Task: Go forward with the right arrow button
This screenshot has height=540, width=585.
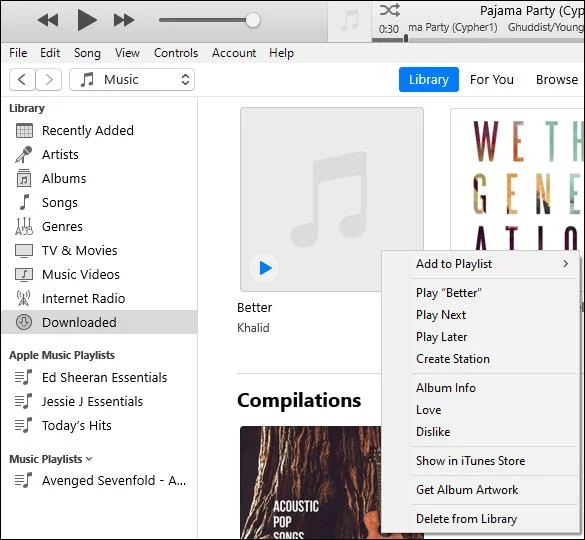Action: pyautogui.click(x=49, y=79)
